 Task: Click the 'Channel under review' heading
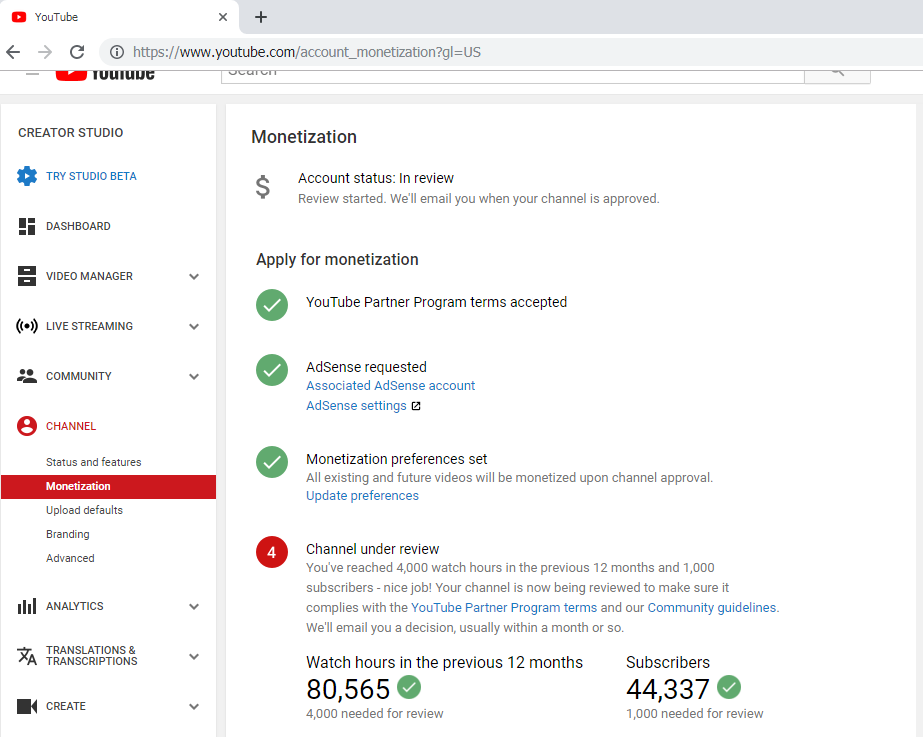tap(373, 549)
